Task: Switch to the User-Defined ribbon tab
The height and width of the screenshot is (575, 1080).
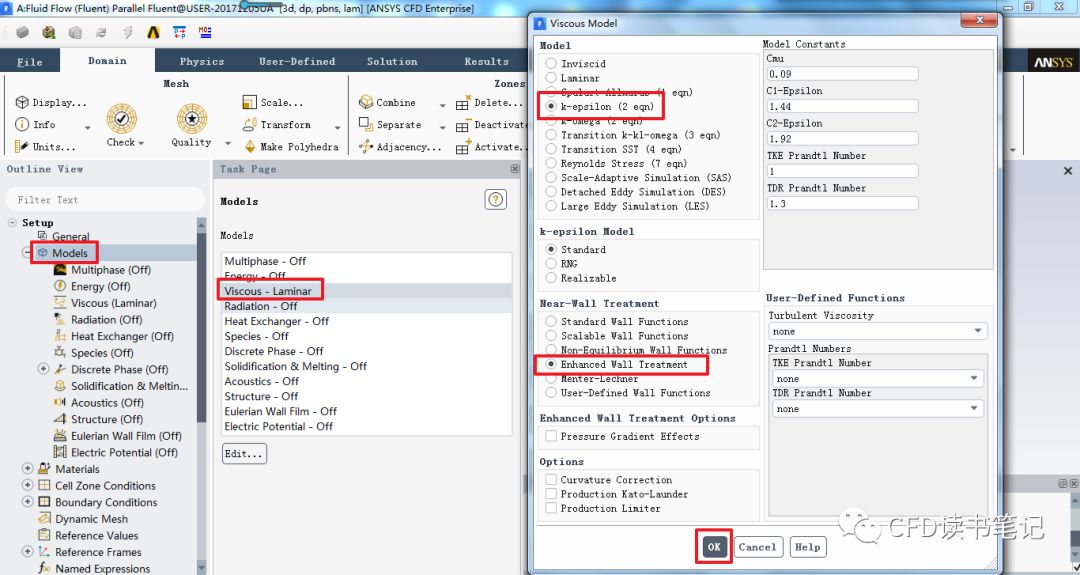Action: [297, 61]
